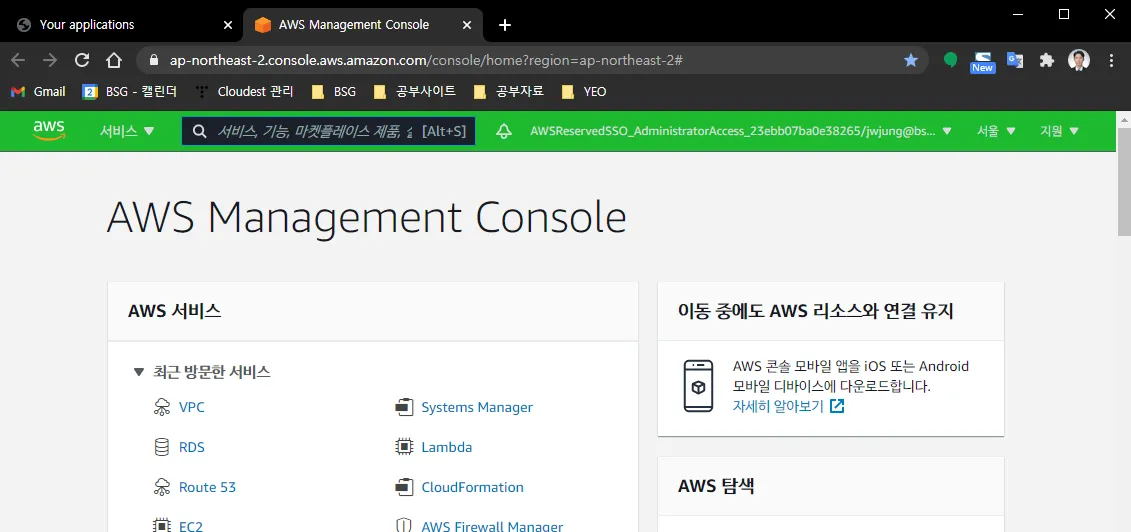Open the Chrome profile avatar
This screenshot has width=1131, height=532.
coord(1078,60)
